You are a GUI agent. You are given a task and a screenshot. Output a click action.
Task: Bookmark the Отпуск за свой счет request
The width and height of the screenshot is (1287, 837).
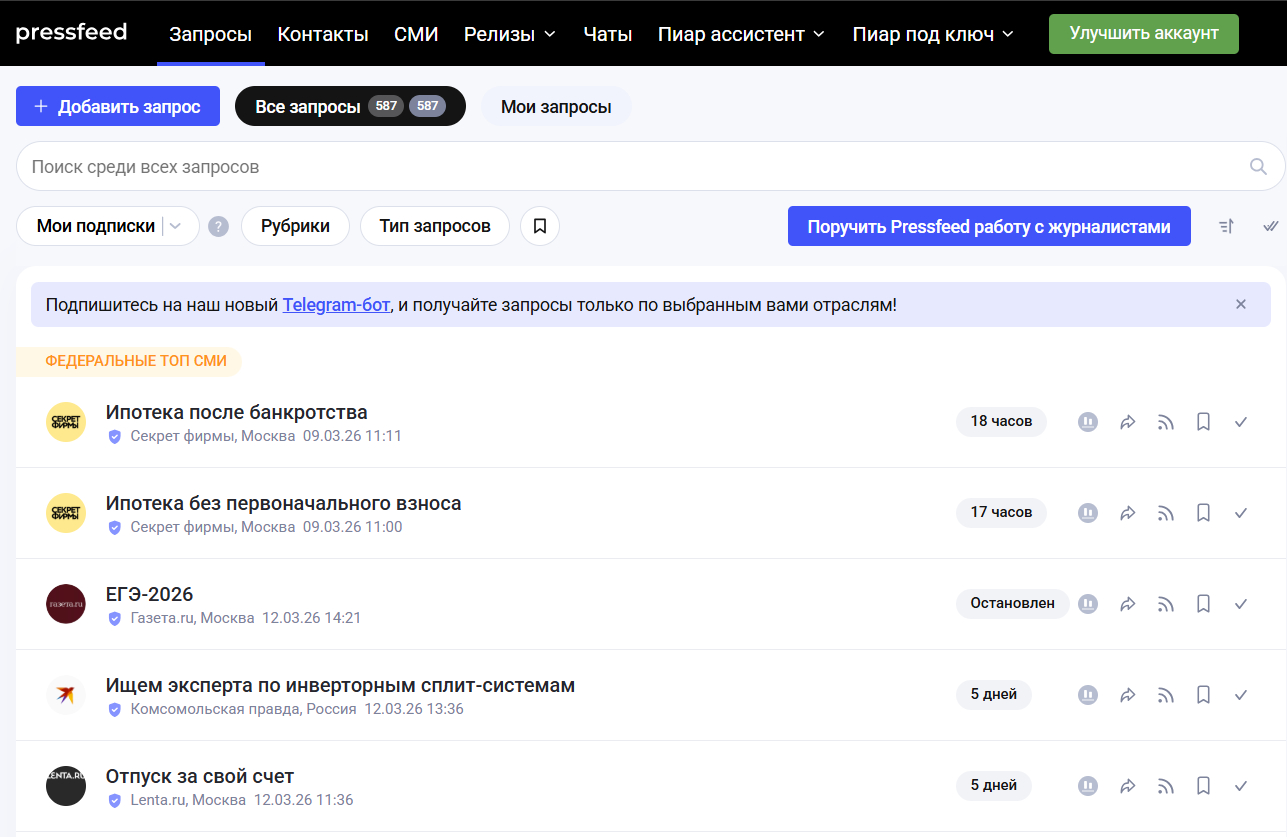coord(1203,786)
